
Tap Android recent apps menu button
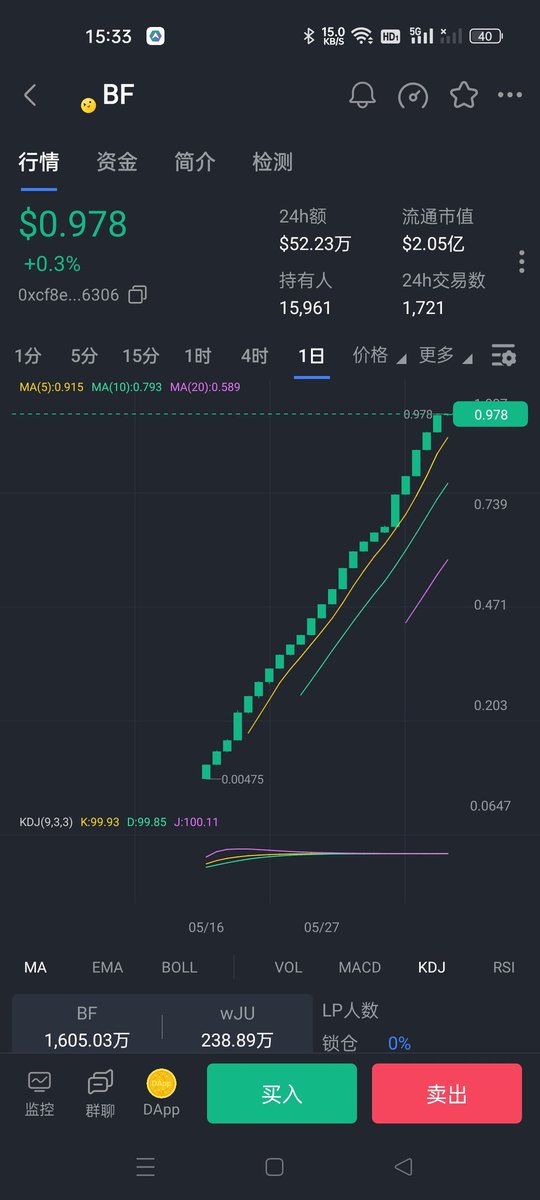pyautogui.click(x=146, y=1167)
